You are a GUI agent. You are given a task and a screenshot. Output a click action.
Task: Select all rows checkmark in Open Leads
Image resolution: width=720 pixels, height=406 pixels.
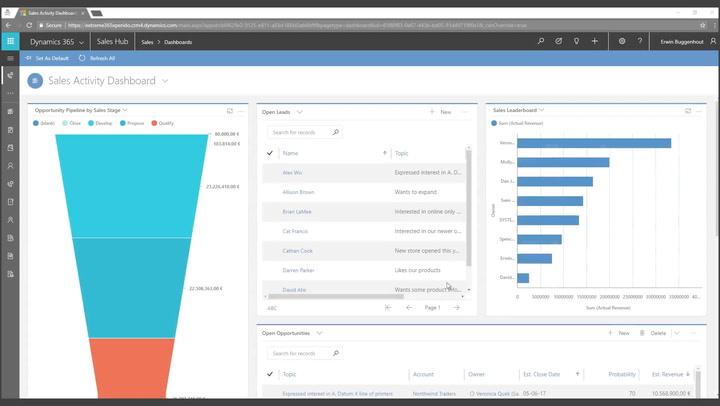pyautogui.click(x=270, y=153)
